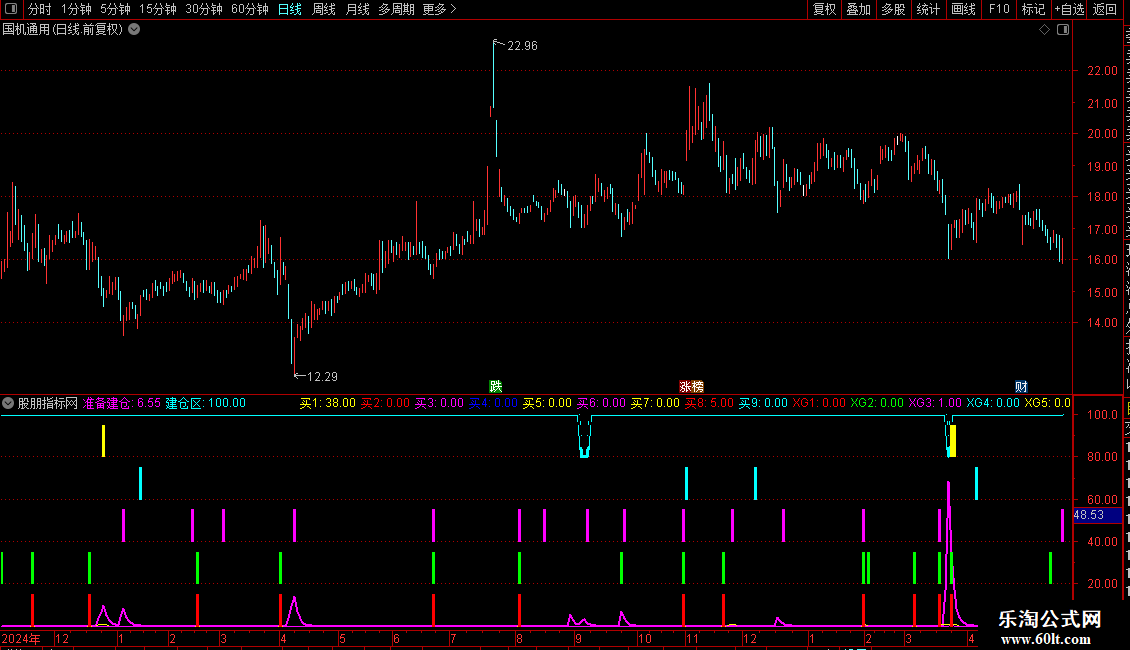Click the diamond icon above price chart

click(1044, 30)
